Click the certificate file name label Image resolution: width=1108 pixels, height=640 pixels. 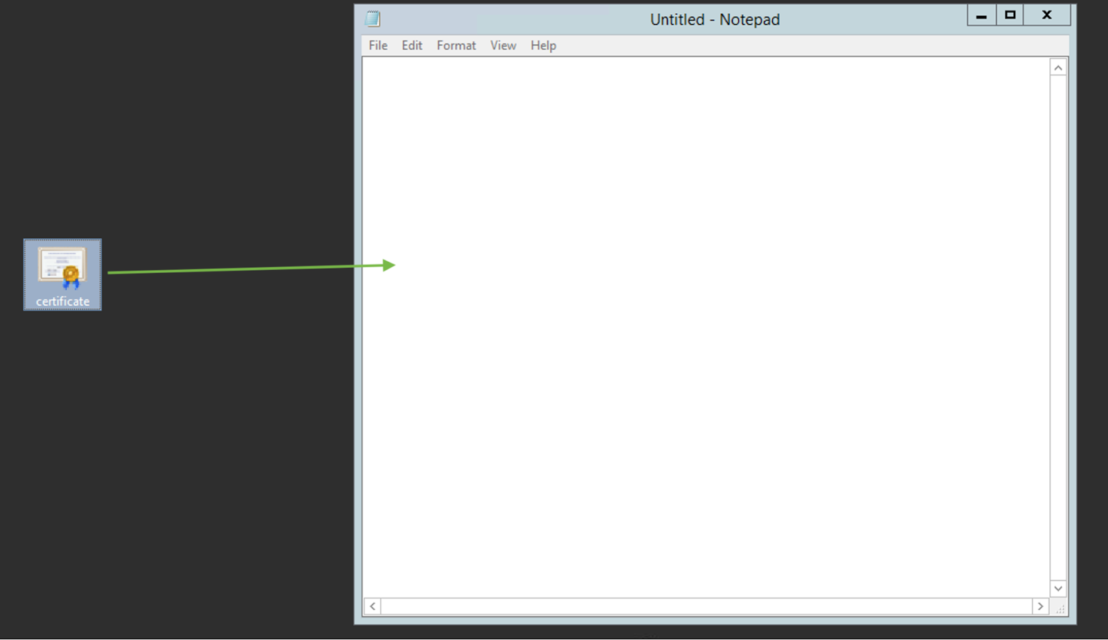[62, 300]
